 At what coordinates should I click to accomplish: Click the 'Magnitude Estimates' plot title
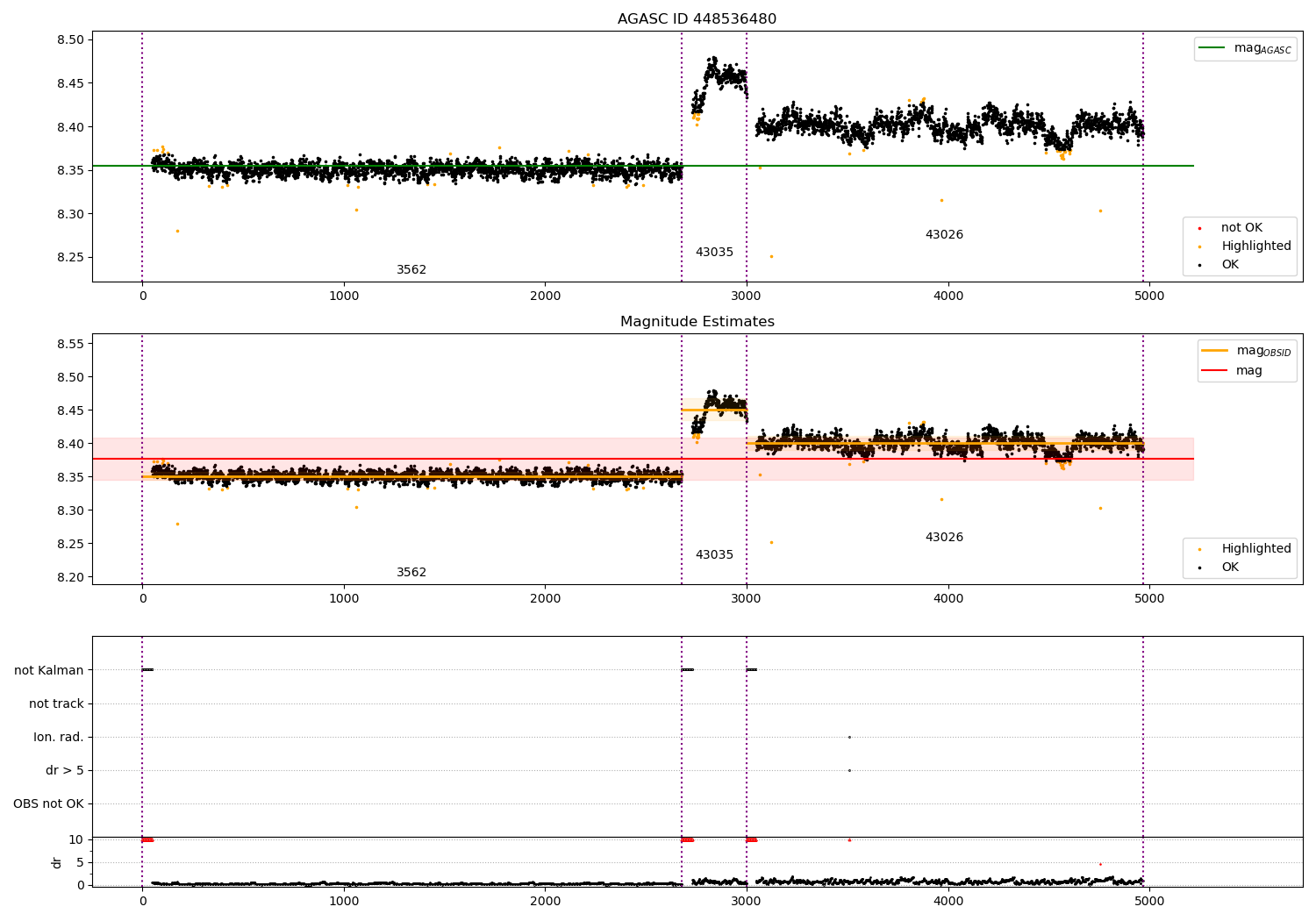coord(697,322)
